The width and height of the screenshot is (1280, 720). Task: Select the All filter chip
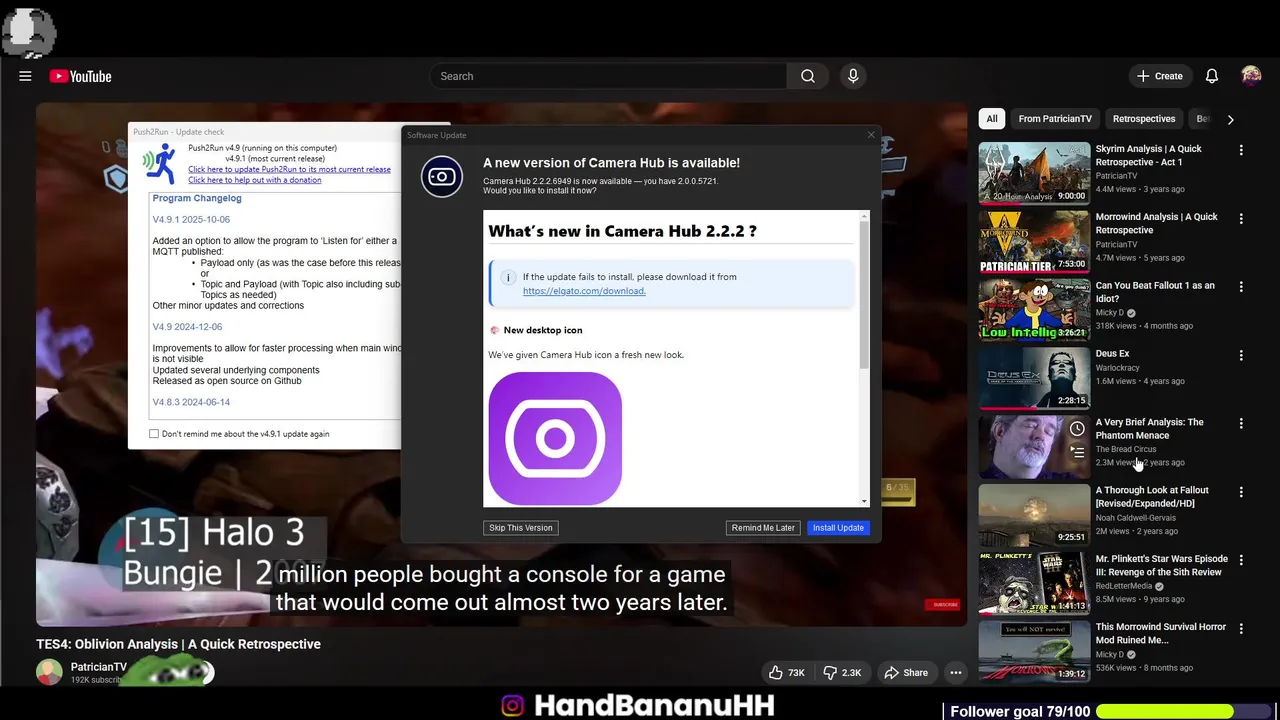point(992,119)
